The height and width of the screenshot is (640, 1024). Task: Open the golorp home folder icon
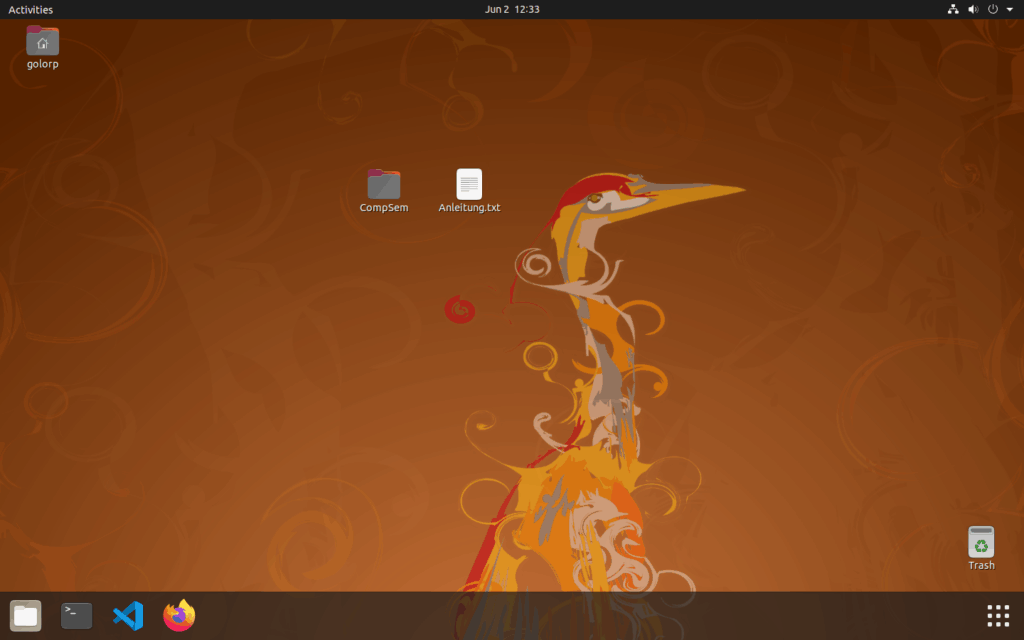tap(42, 40)
